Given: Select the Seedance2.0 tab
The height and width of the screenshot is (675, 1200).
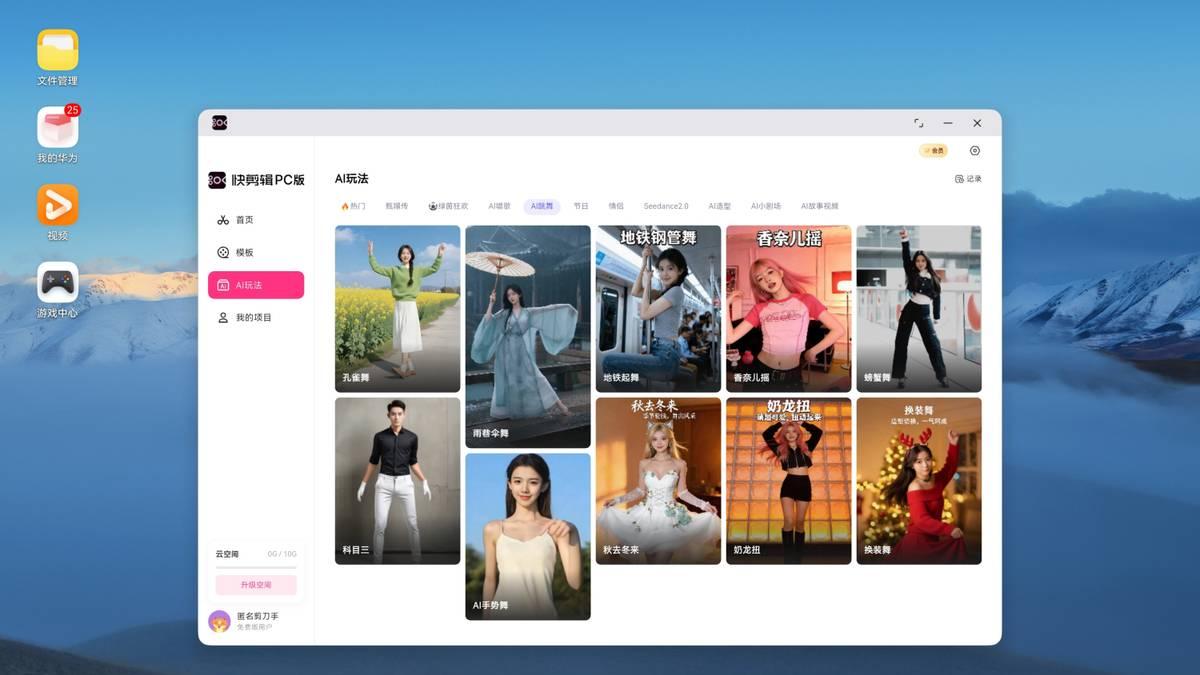Looking at the screenshot, I should (666, 206).
